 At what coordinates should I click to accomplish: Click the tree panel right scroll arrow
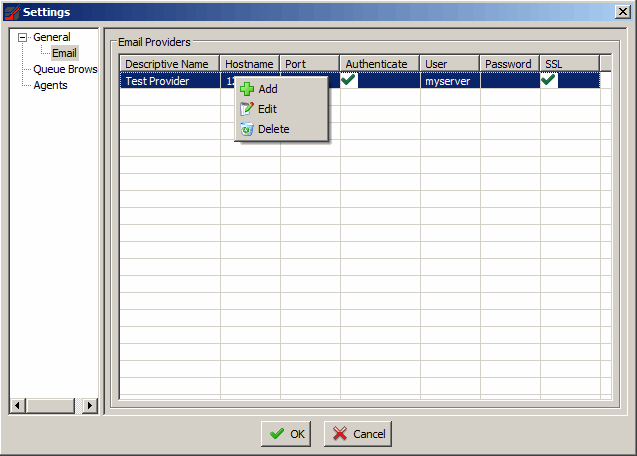click(x=90, y=405)
